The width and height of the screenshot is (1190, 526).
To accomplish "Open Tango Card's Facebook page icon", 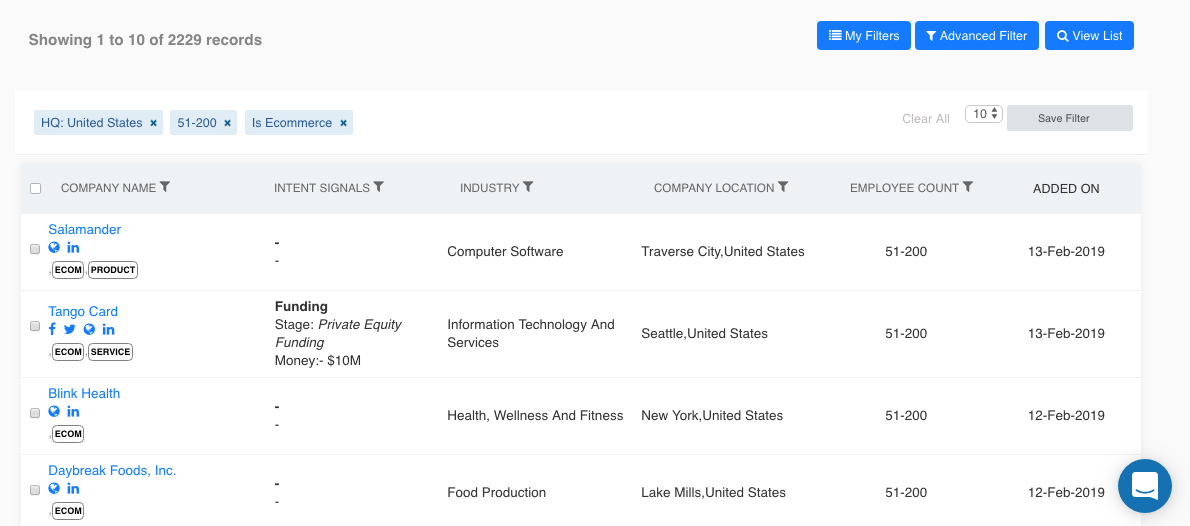I will (52, 329).
